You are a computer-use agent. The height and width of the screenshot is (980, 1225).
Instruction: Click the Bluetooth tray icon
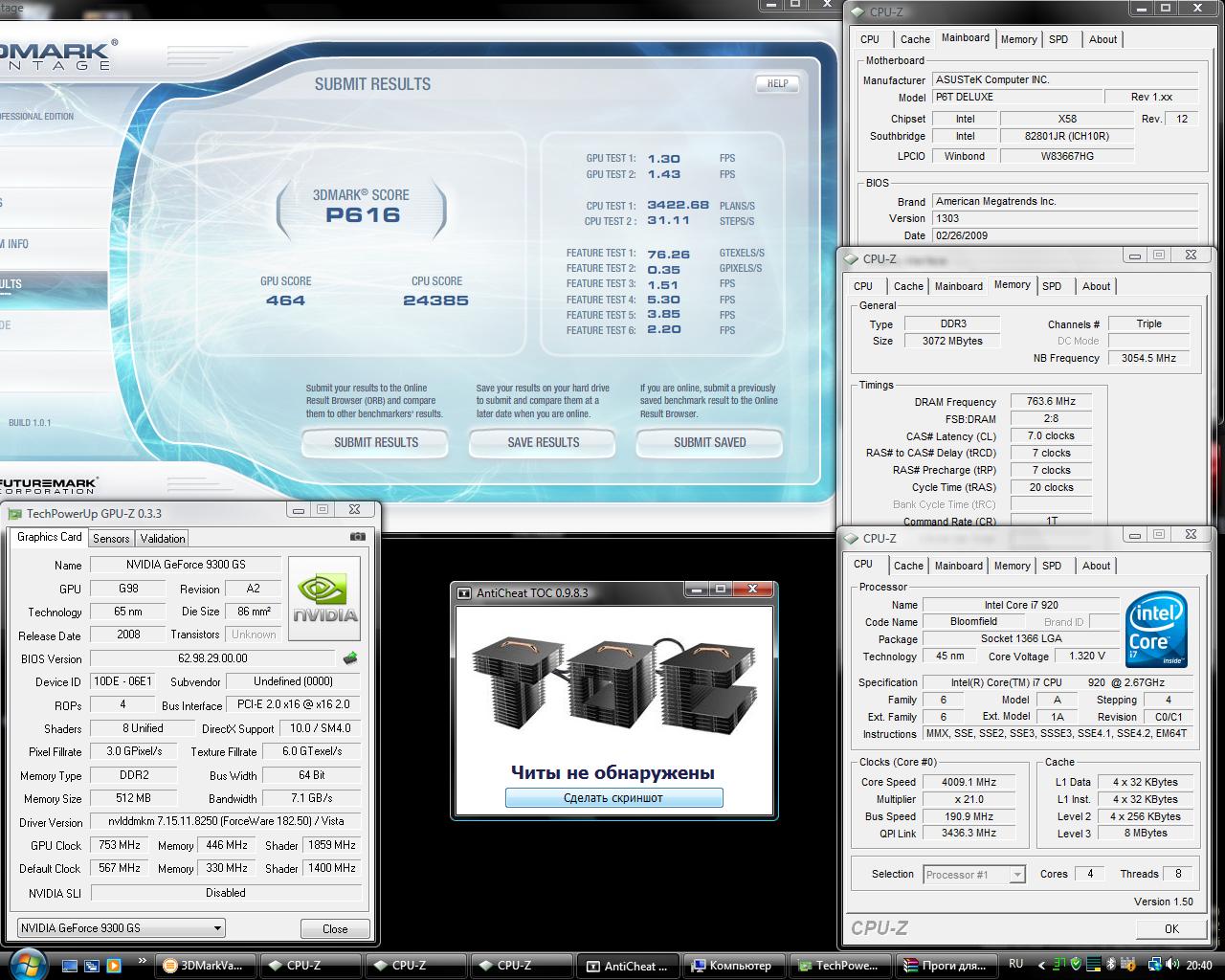tap(1110, 965)
